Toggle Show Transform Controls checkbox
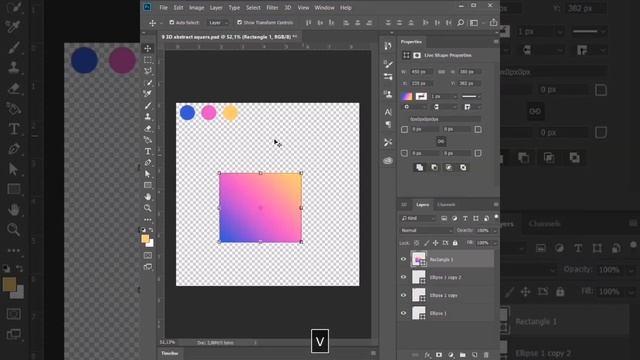The height and width of the screenshot is (360, 640). [240, 22]
